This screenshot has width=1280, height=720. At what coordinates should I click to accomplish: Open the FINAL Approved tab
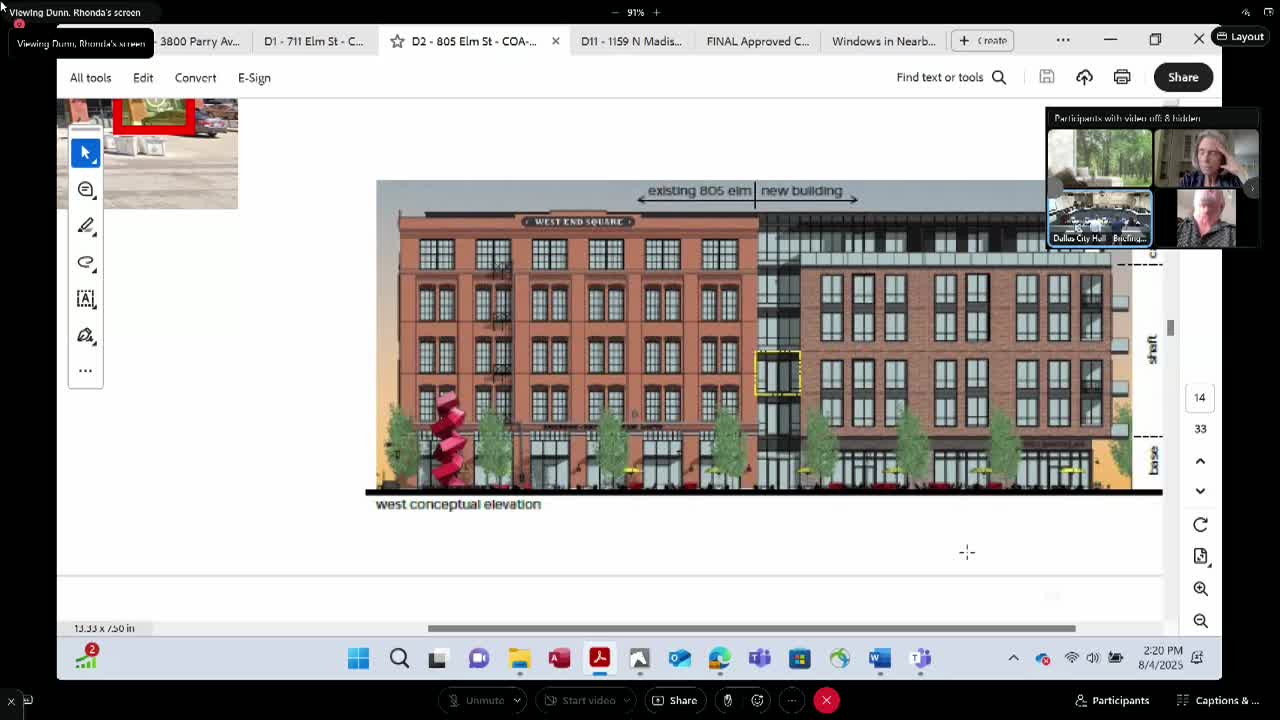(x=757, y=41)
